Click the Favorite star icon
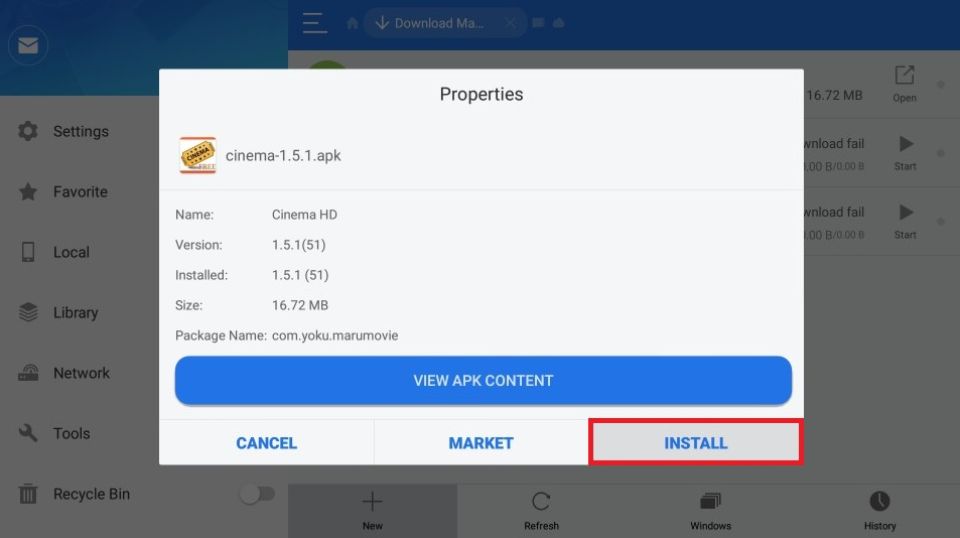The width and height of the screenshot is (960, 538). point(28,192)
